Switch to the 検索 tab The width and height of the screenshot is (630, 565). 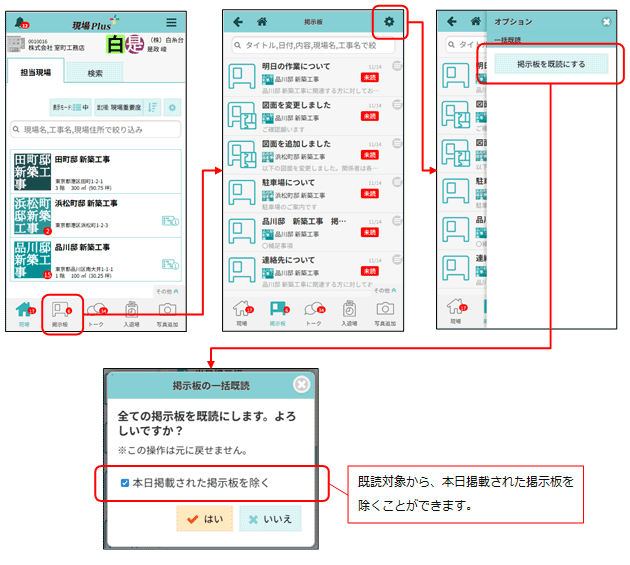95,72
